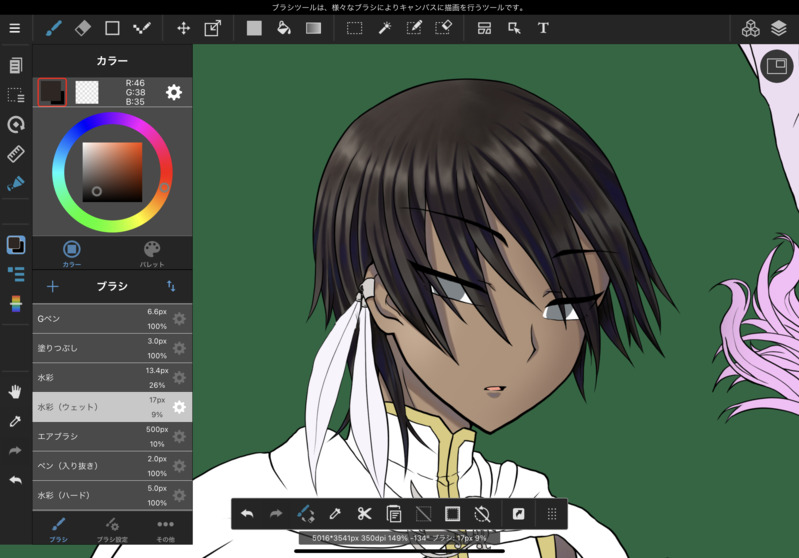Select the Selection Eraser tool

444,28
